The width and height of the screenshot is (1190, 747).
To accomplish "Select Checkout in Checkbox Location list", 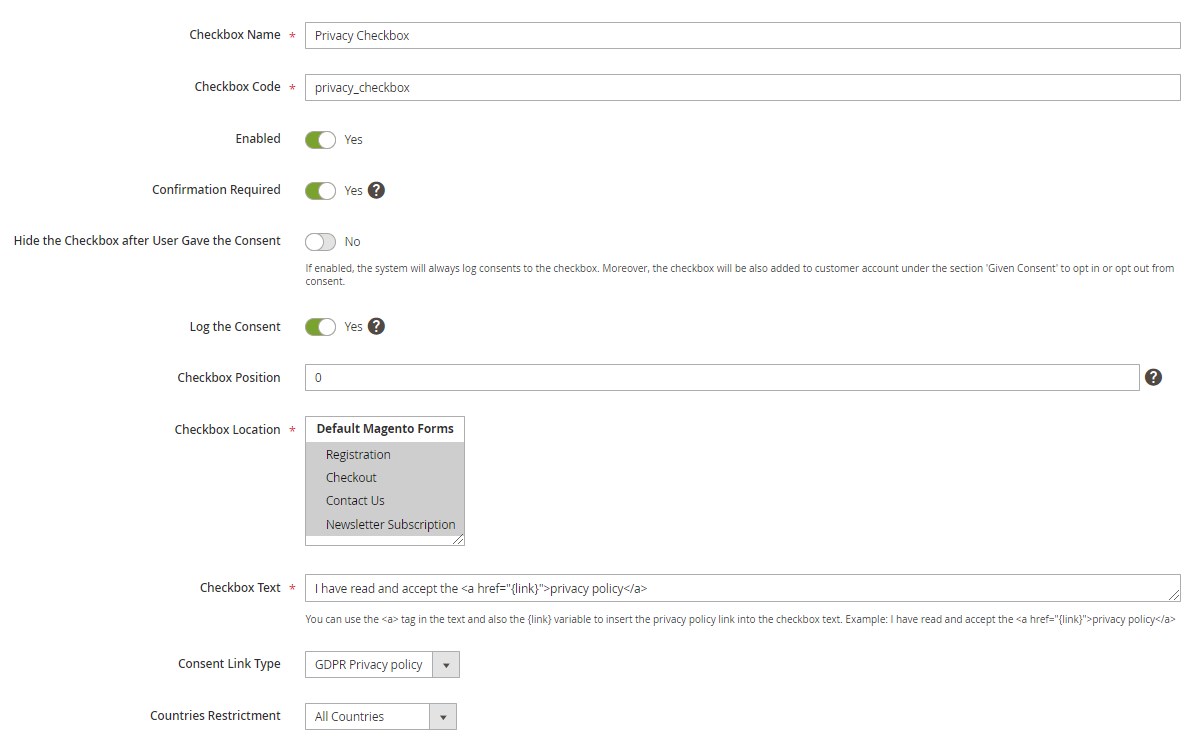I will 351,478.
